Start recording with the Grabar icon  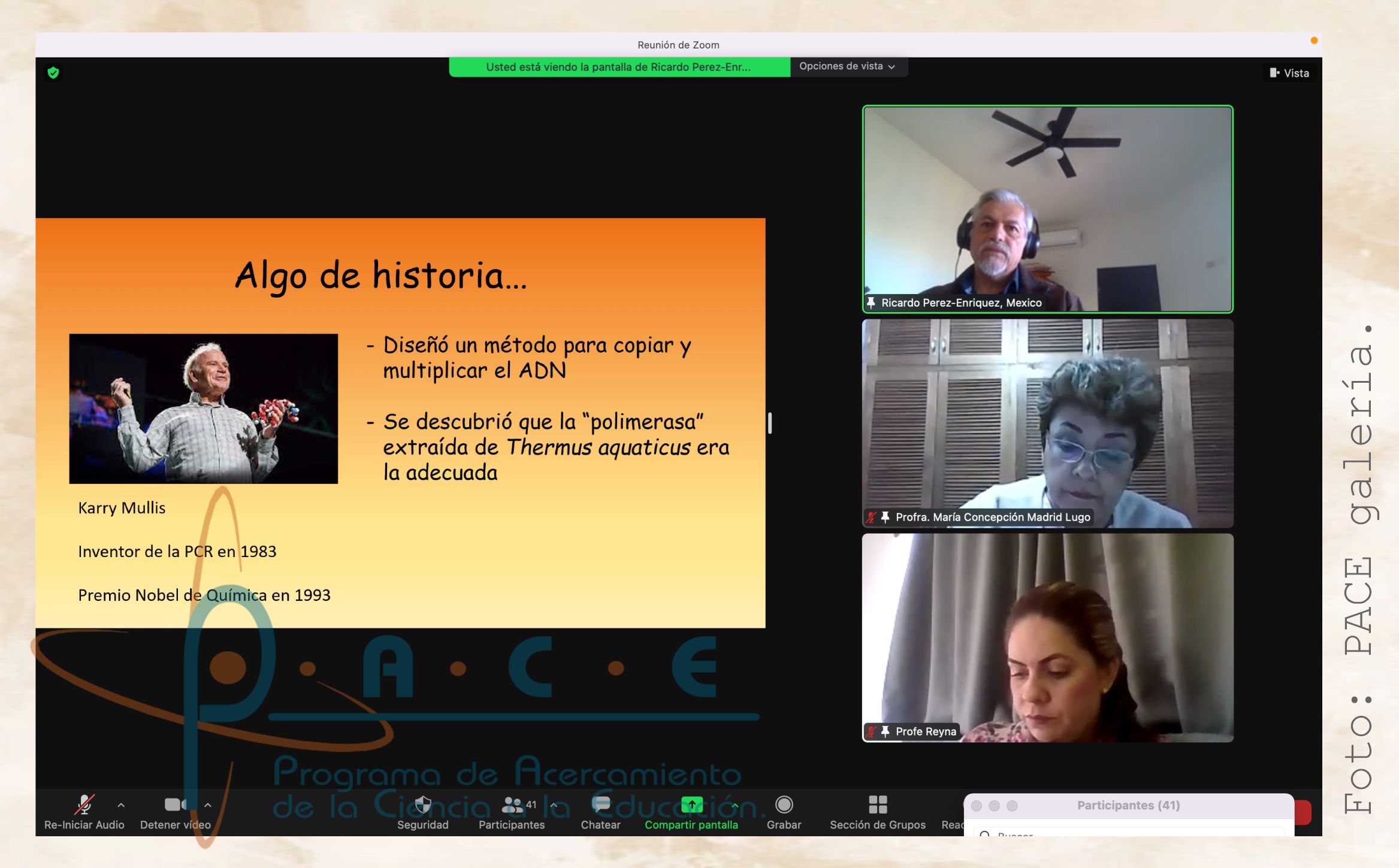(784, 805)
